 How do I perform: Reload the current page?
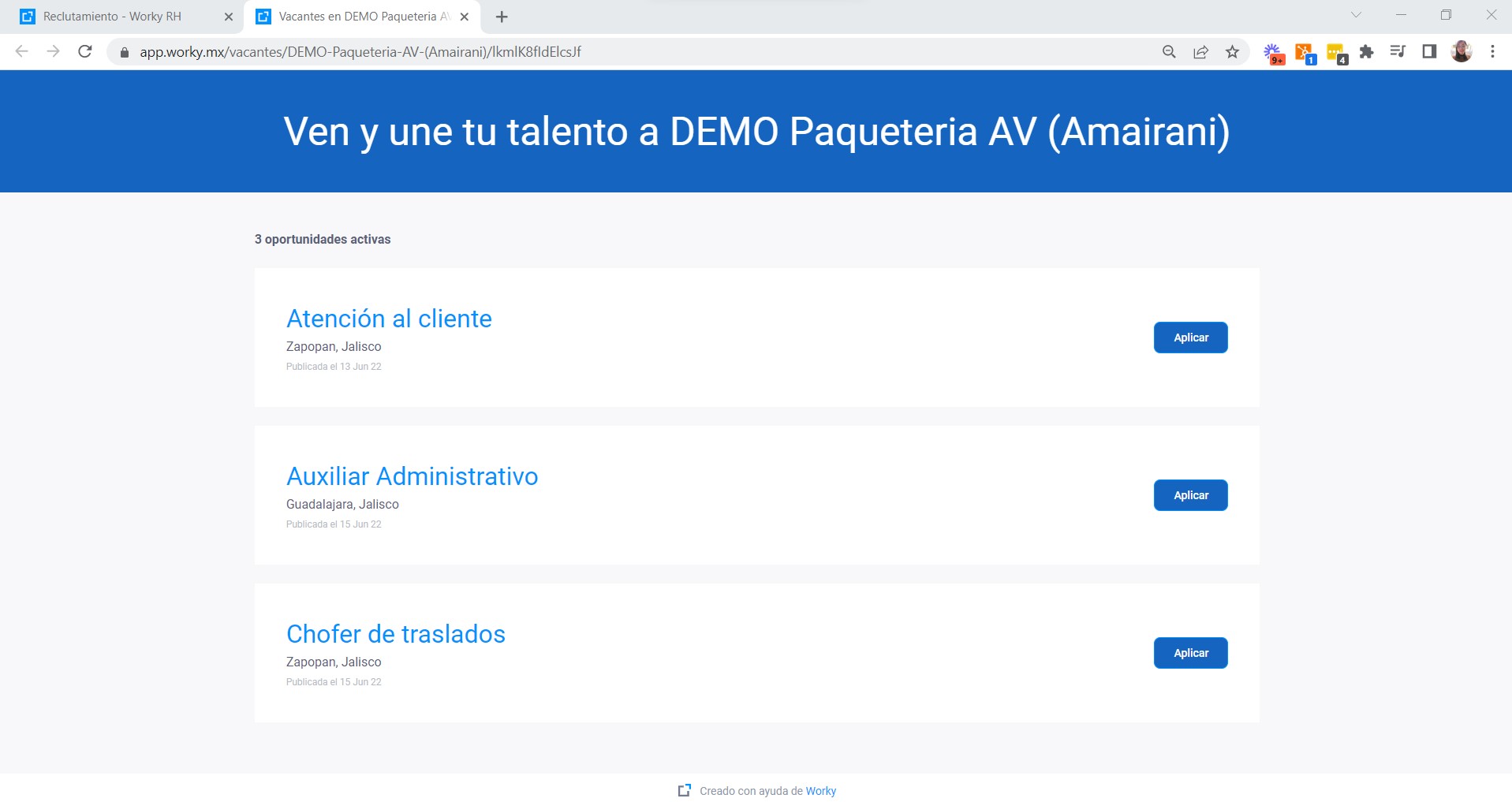pyautogui.click(x=85, y=52)
